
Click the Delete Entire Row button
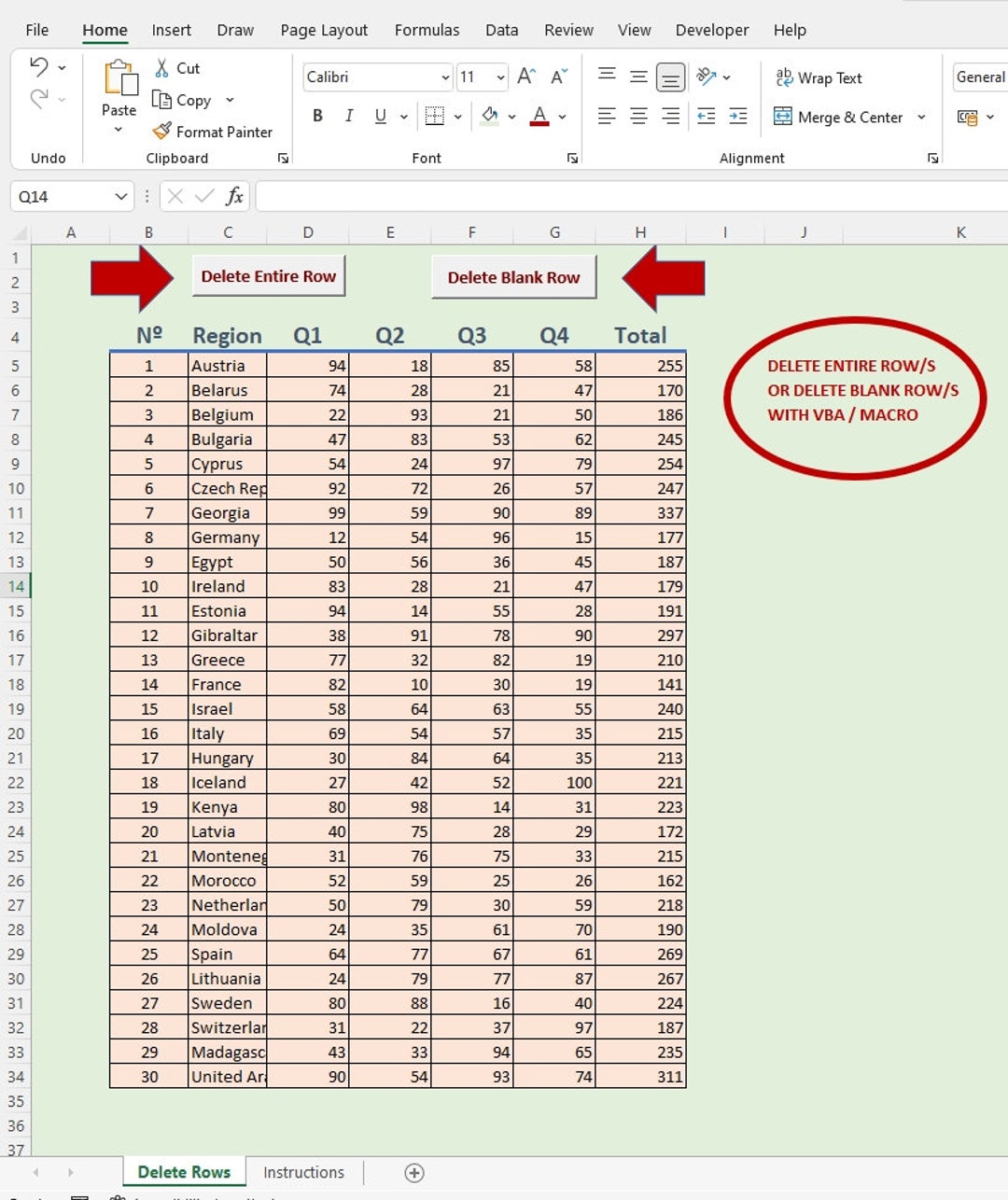click(x=268, y=276)
